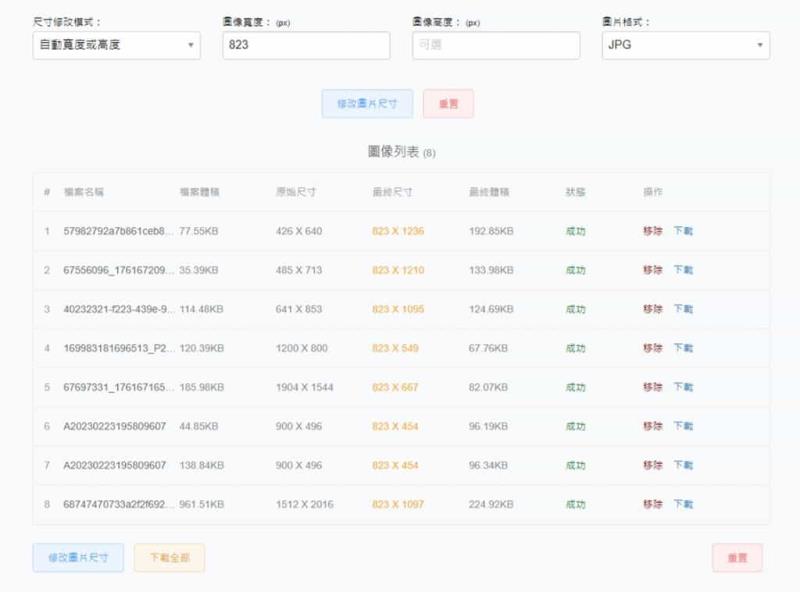
Task: Click the original size 426 X 640
Action: pos(299,231)
